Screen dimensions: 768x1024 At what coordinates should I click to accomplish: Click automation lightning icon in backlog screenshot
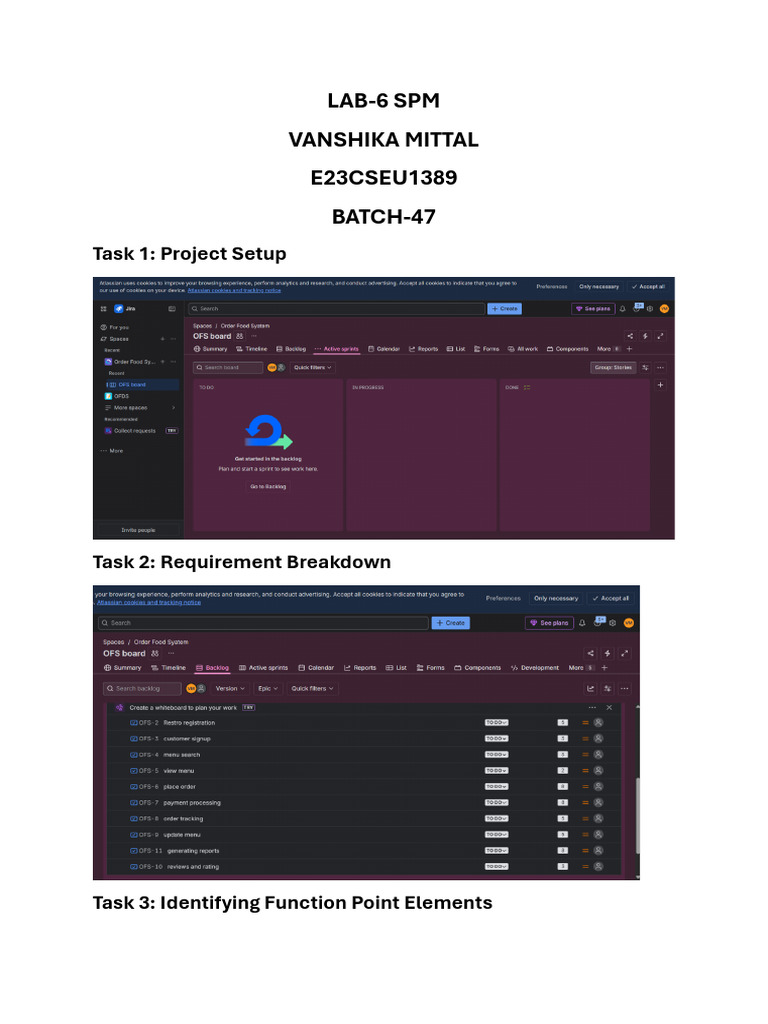click(x=608, y=653)
